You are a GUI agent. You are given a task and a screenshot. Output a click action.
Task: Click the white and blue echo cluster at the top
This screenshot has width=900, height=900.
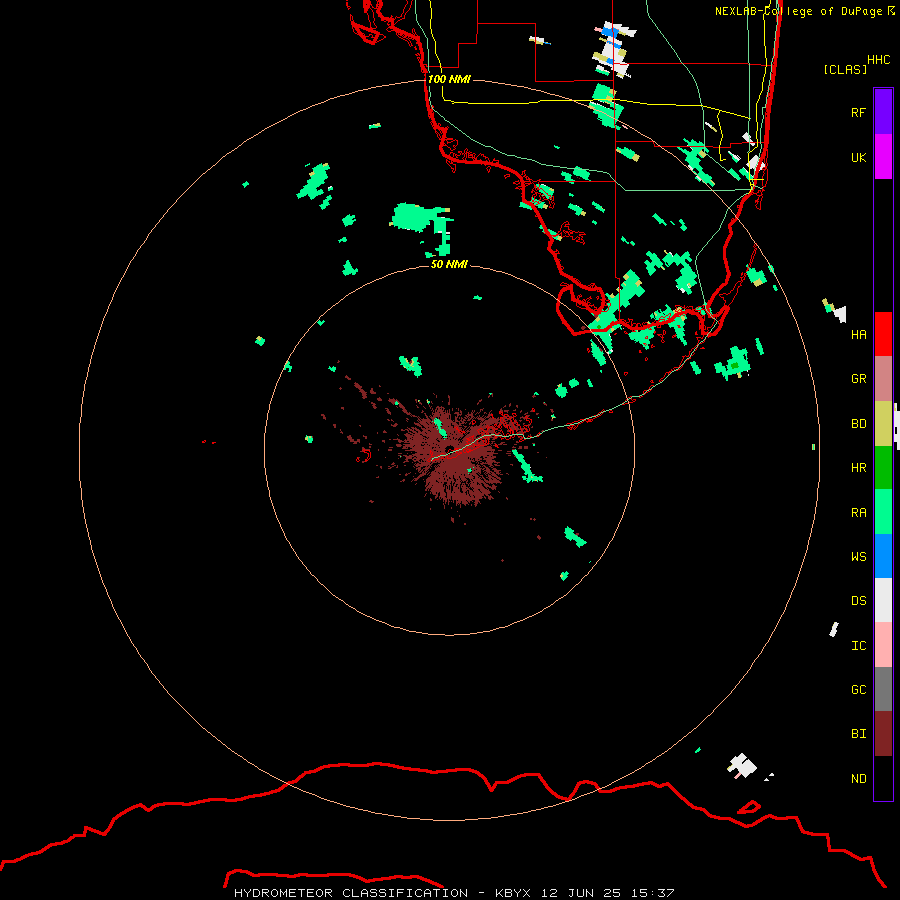coord(613,49)
